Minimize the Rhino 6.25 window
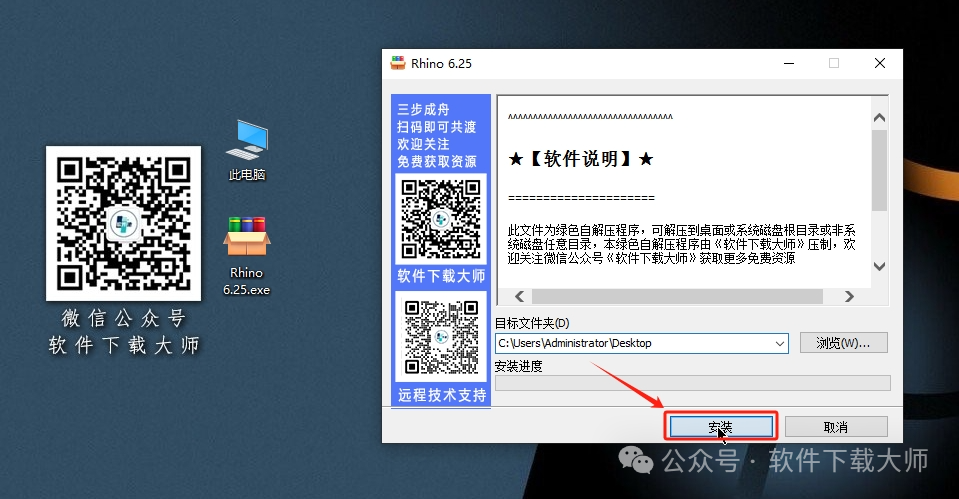This screenshot has width=959, height=499. click(789, 63)
